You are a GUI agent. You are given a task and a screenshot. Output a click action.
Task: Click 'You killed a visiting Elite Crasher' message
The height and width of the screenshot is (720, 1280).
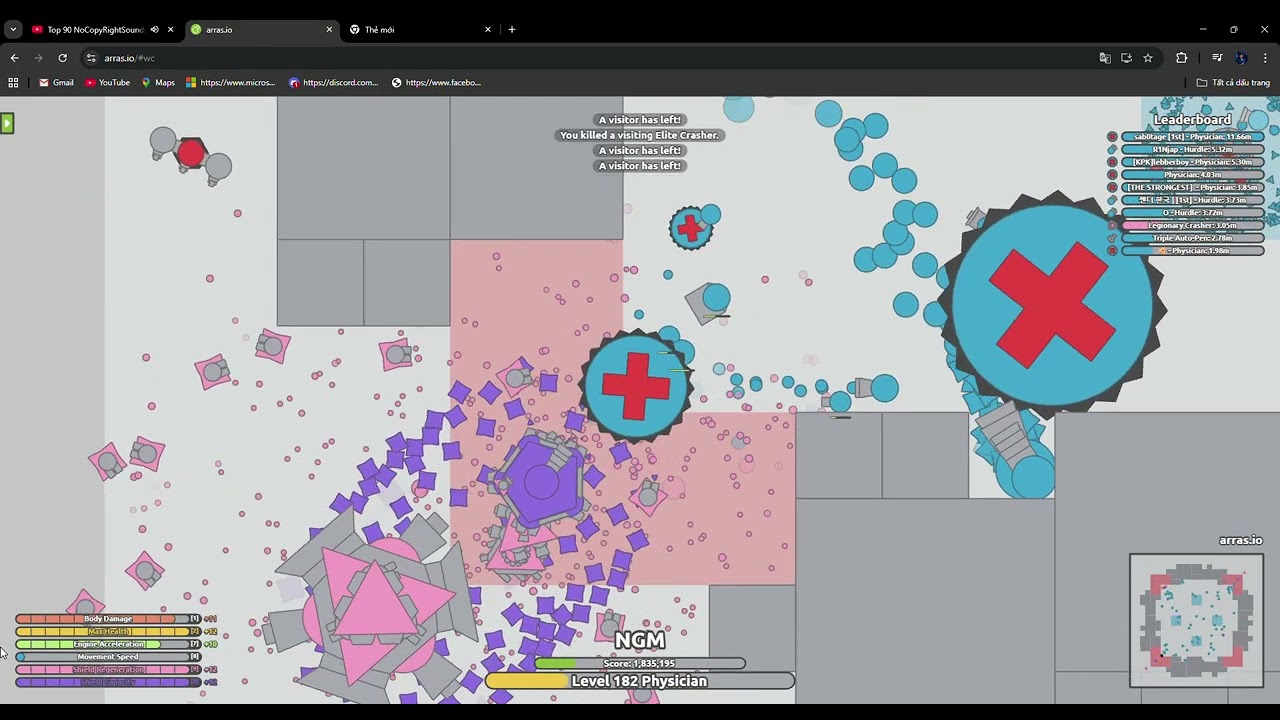coord(640,135)
